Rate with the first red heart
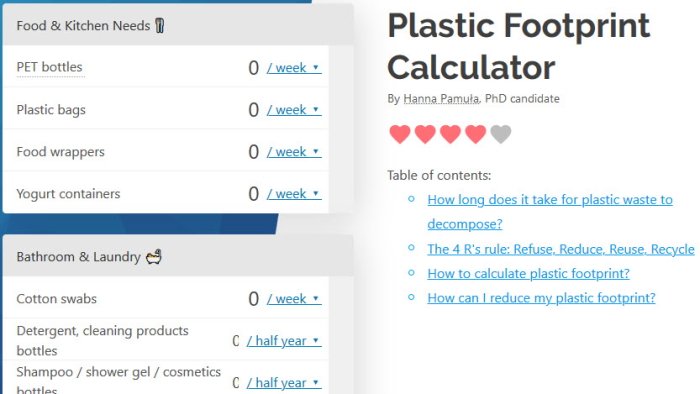Viewport: 700px width, 394px height. tap(400, 134)
